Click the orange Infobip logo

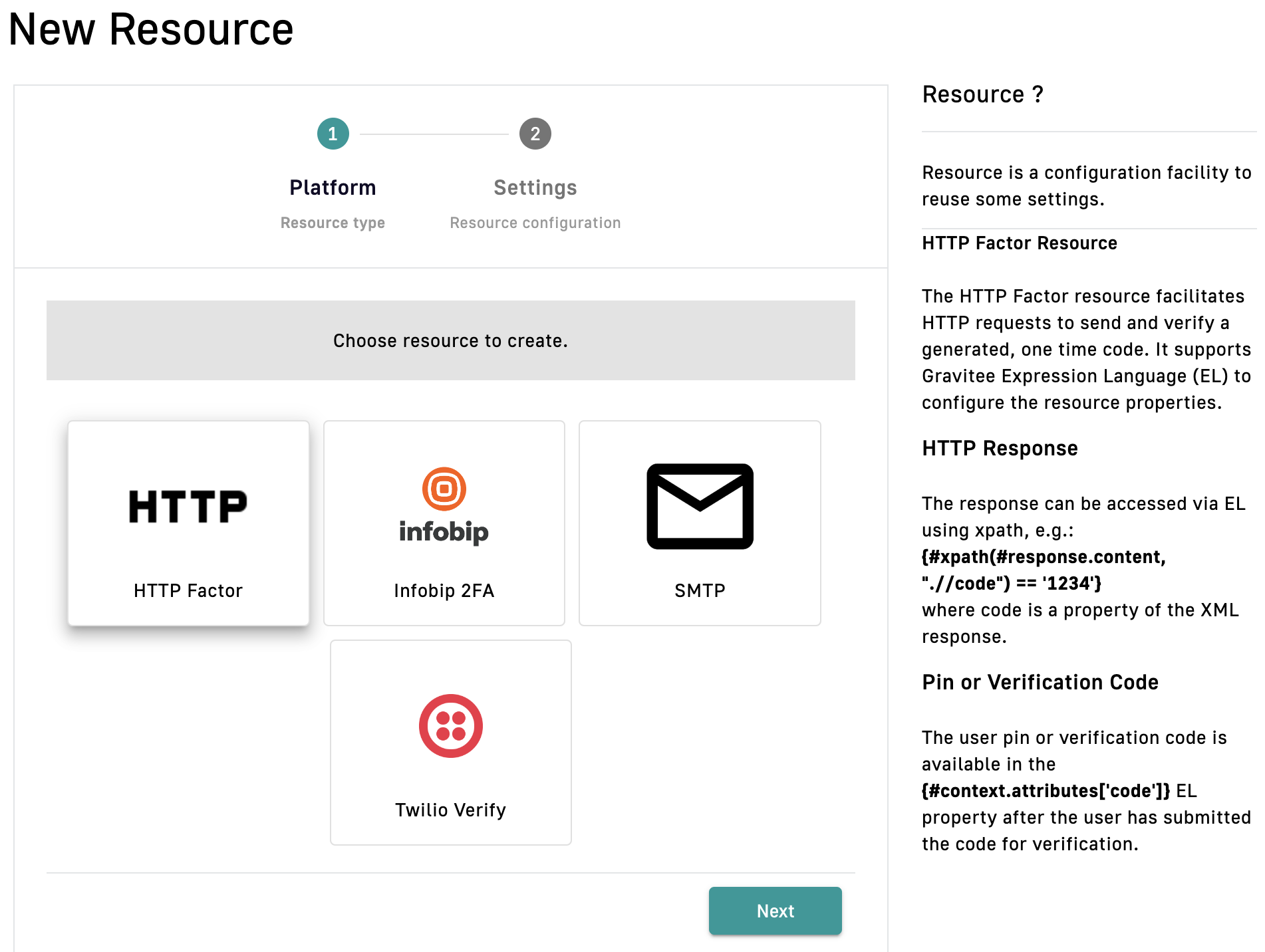click(444, 505)
